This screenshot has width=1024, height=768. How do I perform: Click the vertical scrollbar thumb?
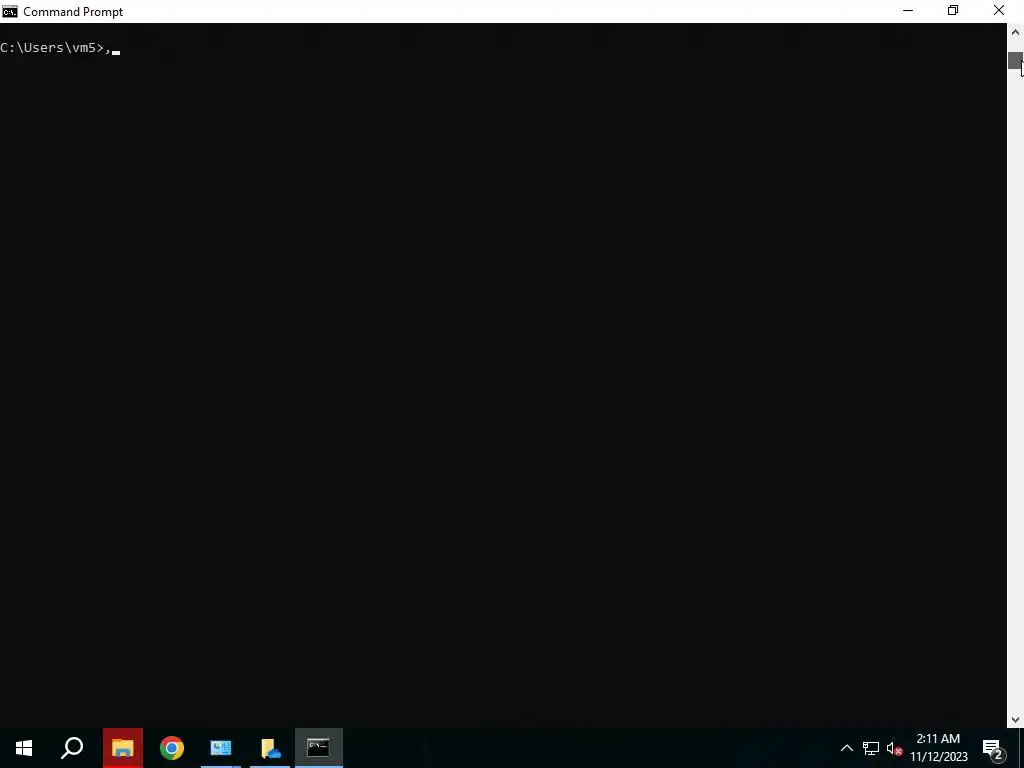(x=1016, y=60)
